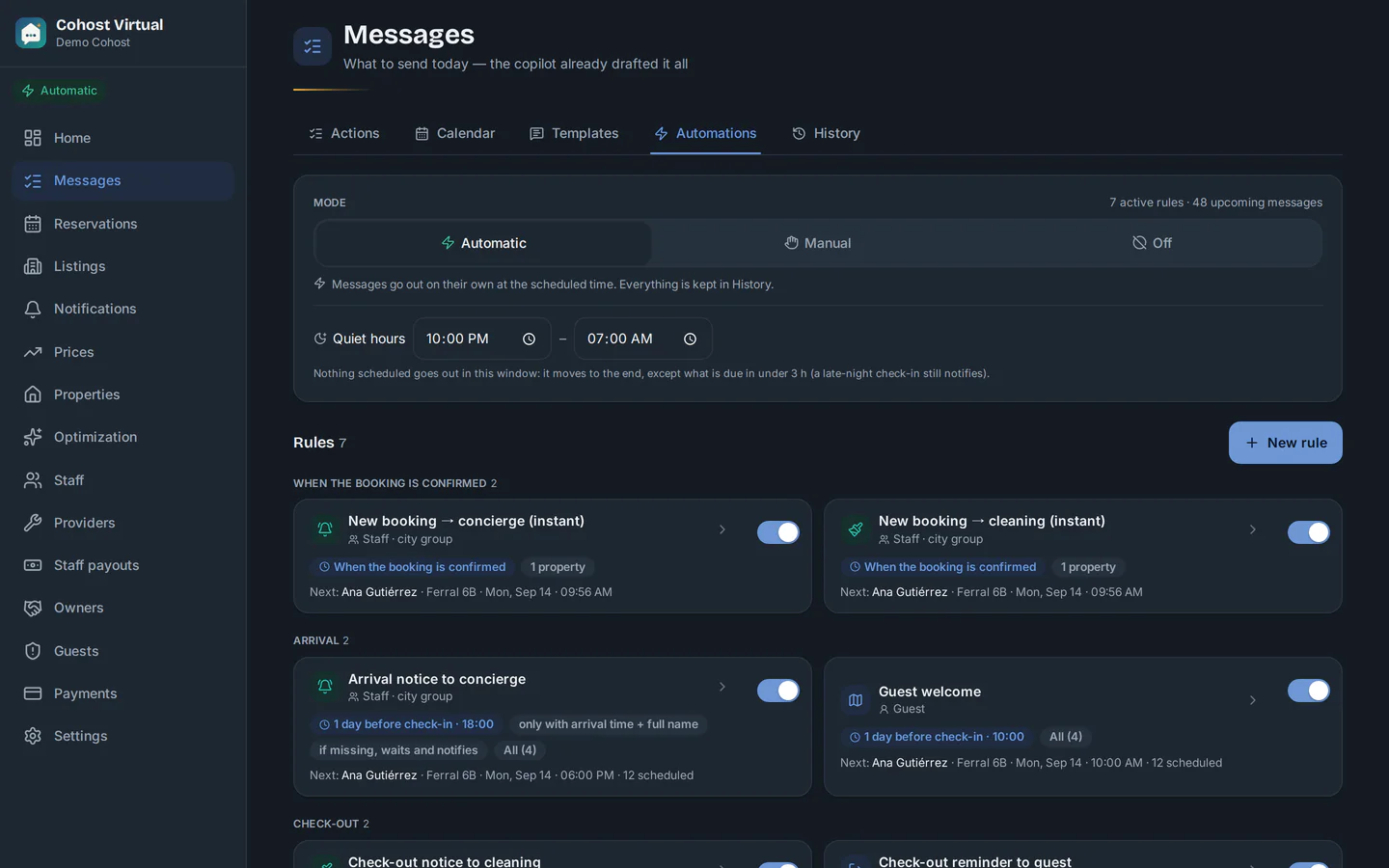
Task: Select the Automations tab
Action: point(705,133)
